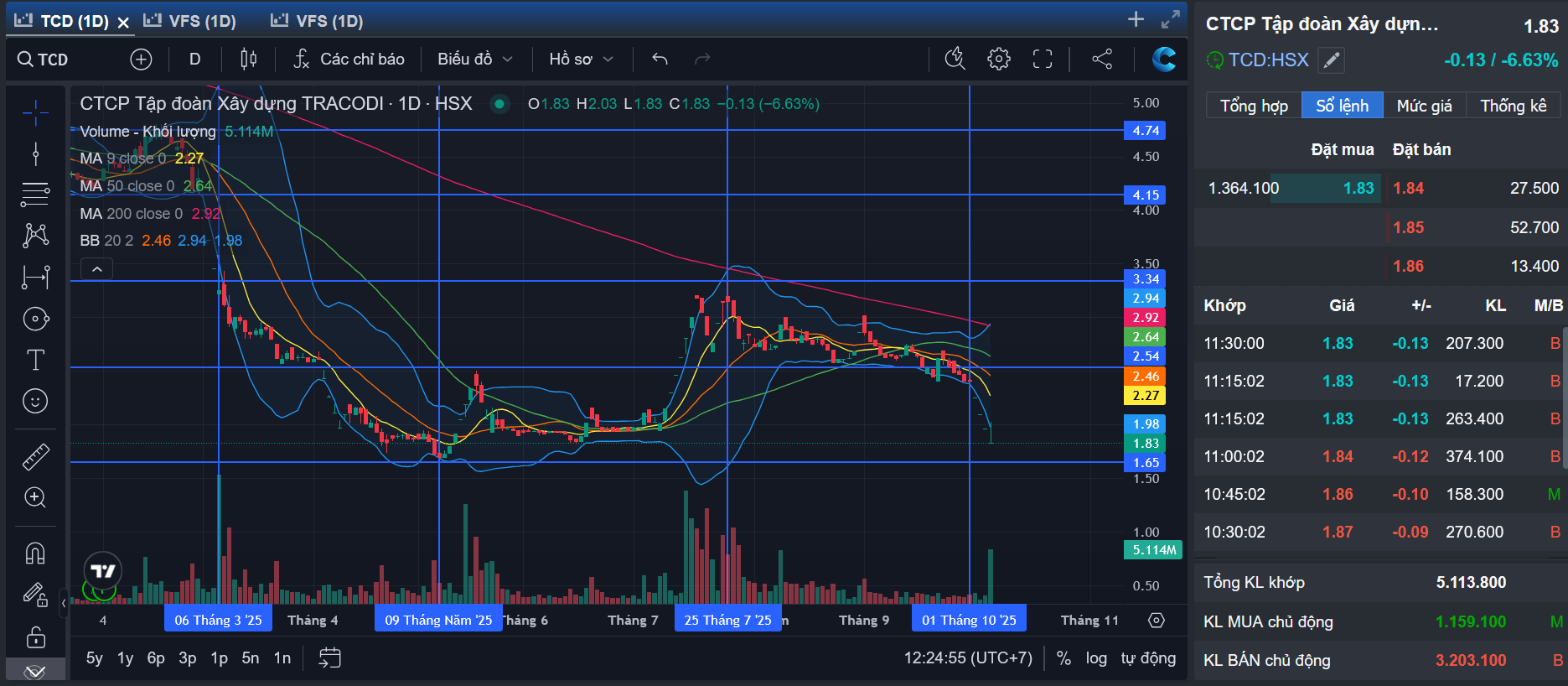This screenshot has height=686, width=1568.
Task: Click the TradingView logo
Action: [x=103, y=571]
